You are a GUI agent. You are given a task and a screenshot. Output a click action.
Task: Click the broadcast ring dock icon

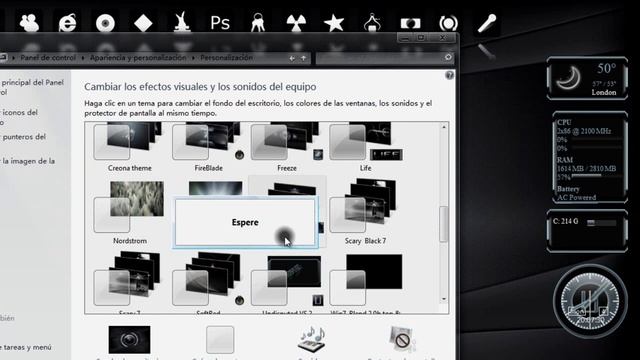[x=448, y=23]
